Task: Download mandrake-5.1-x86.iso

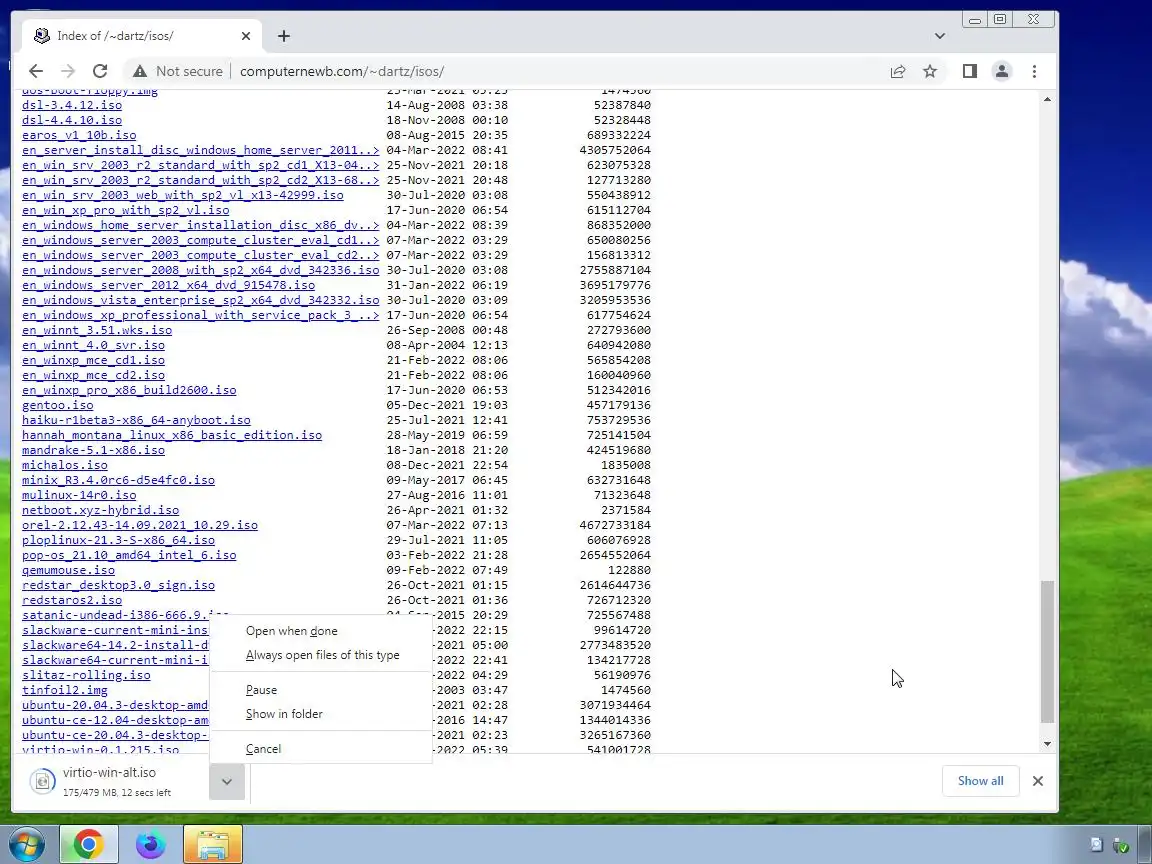Action: 93,450
